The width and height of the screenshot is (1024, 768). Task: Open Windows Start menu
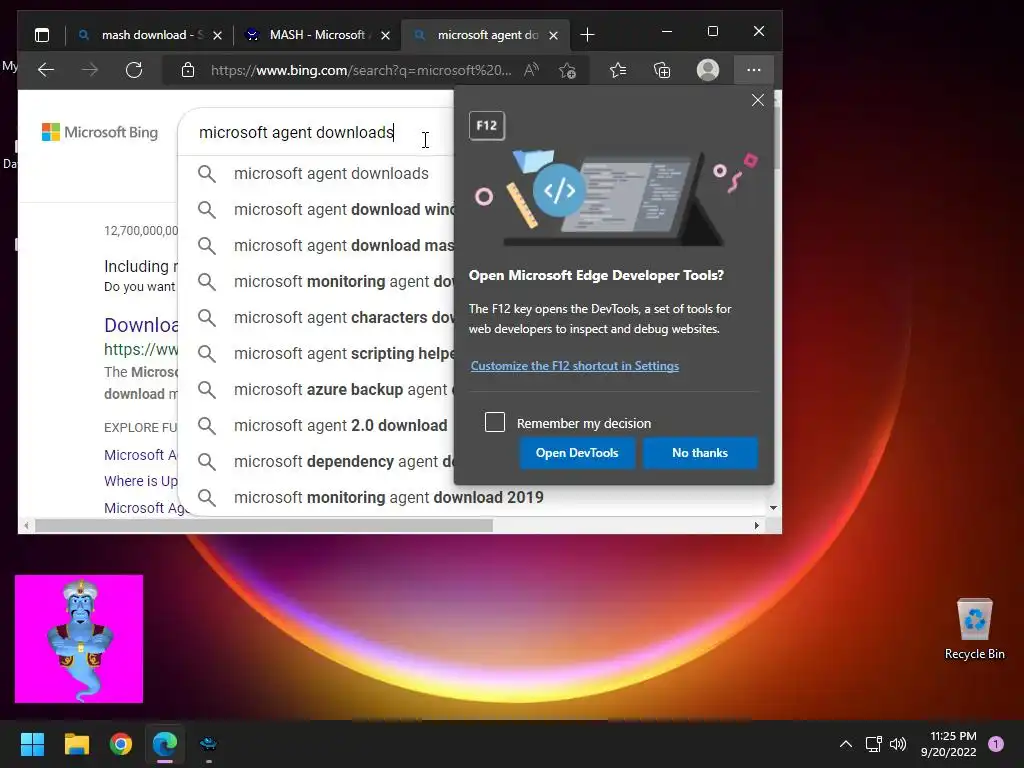click(32, 744)
